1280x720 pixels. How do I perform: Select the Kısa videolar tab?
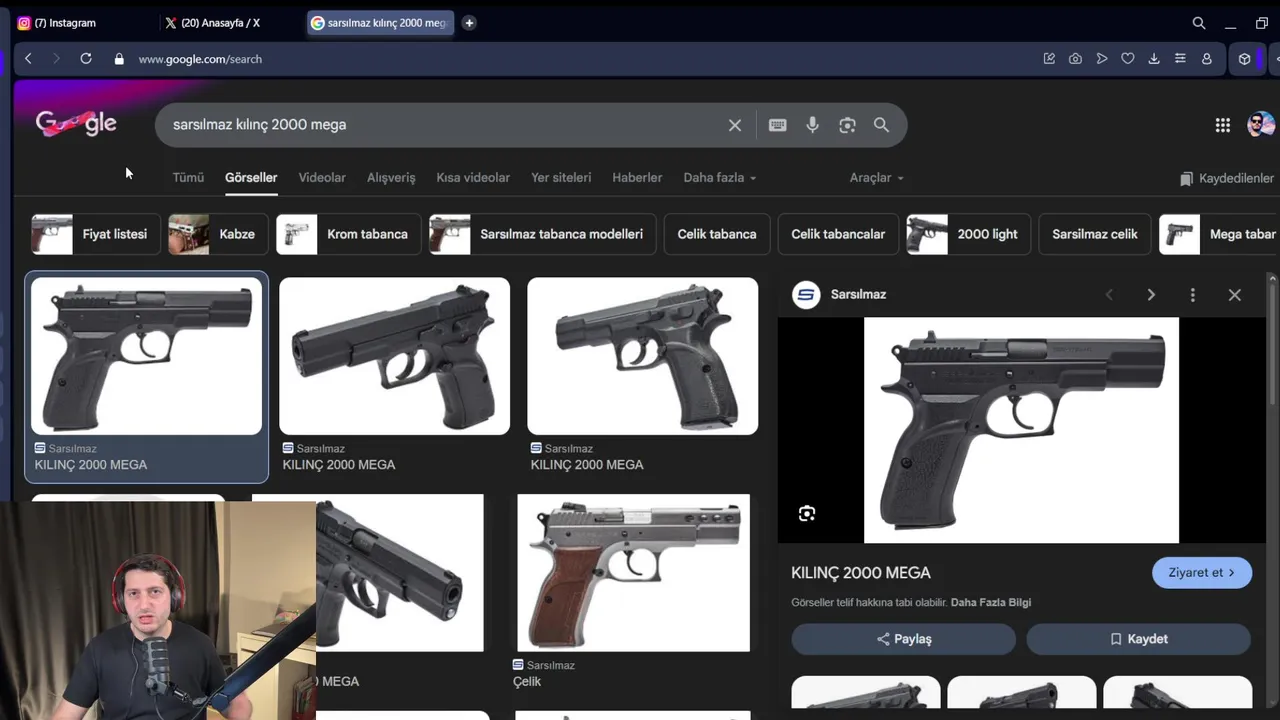click(473, 178)
